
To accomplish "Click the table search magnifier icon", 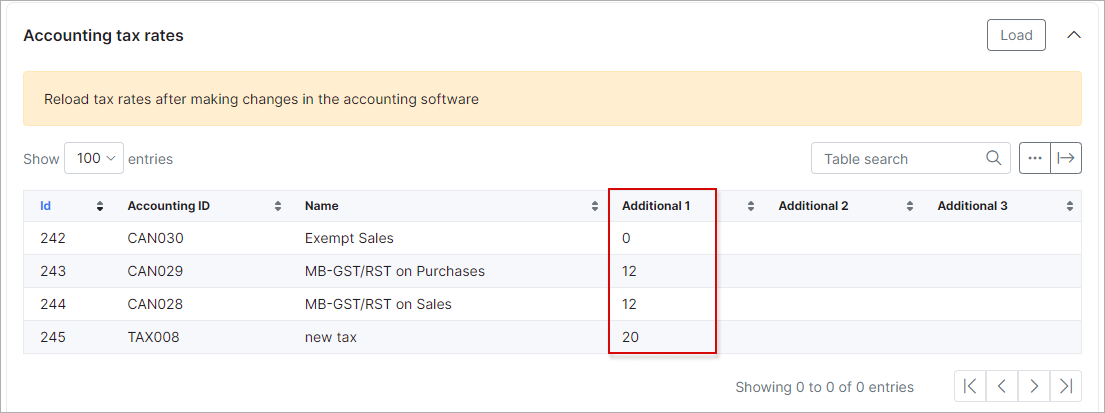I will tap(993, 158).
